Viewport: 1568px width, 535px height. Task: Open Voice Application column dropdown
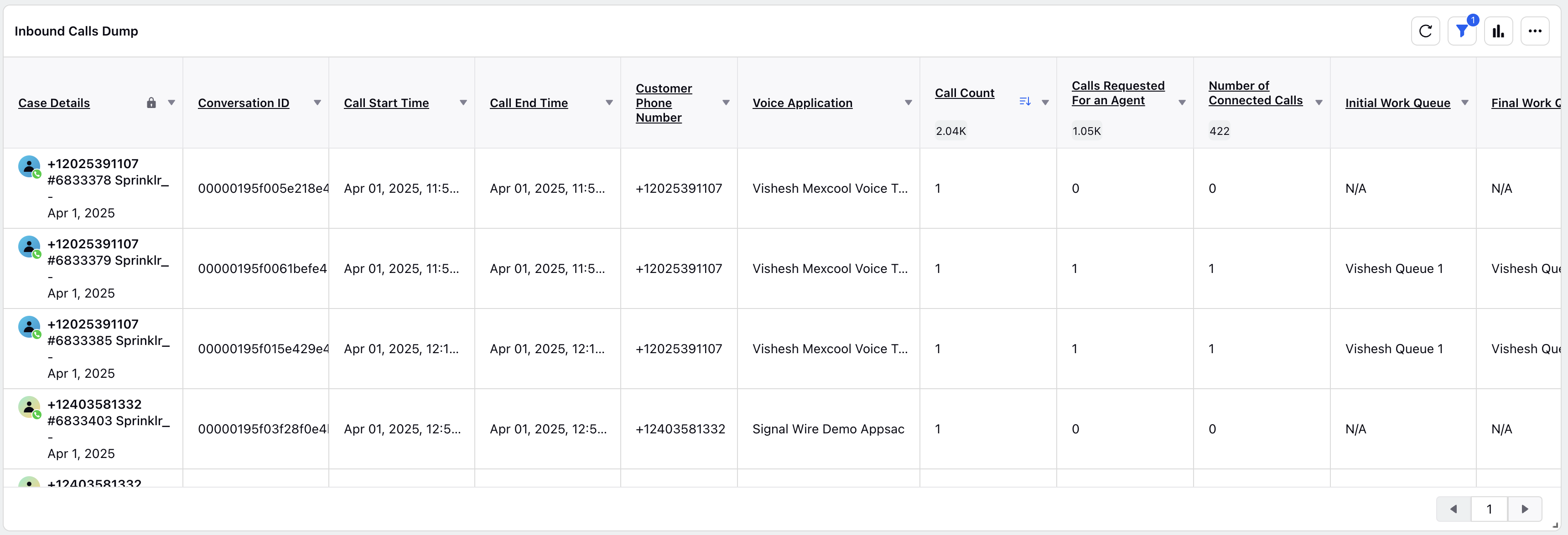click(x=908, y=103)
